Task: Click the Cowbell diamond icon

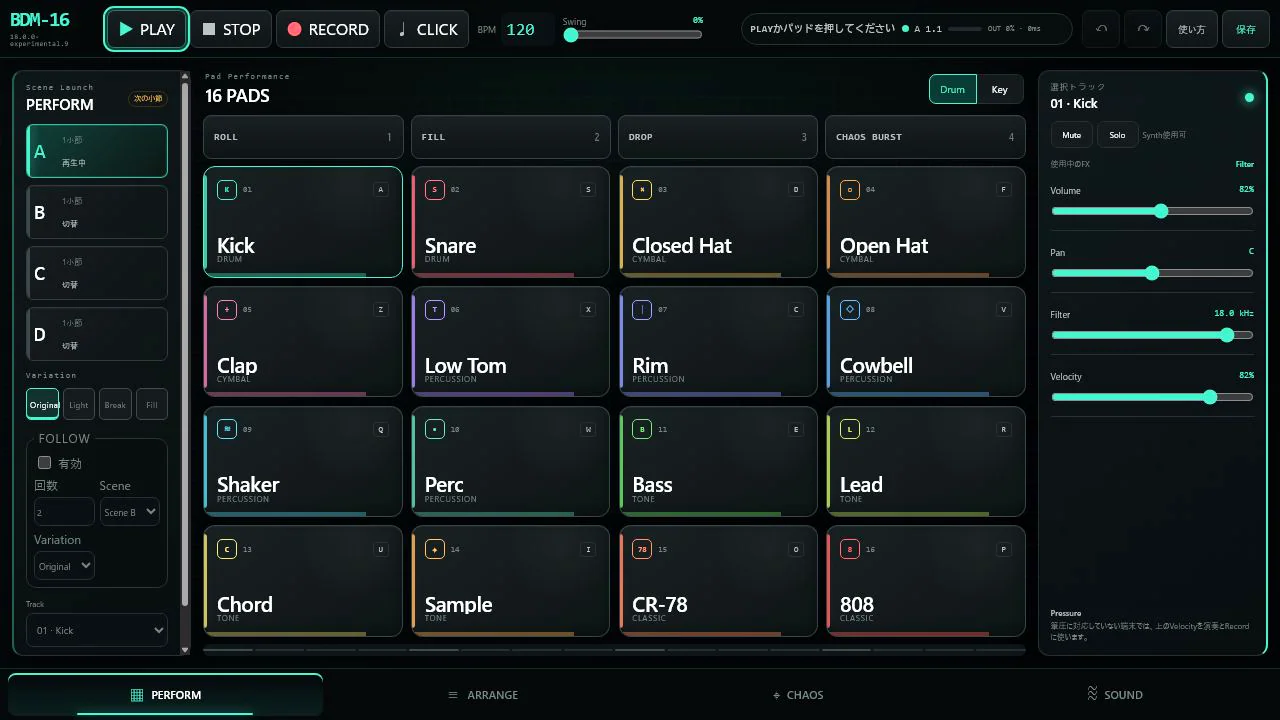Action: tap(850, 310)
